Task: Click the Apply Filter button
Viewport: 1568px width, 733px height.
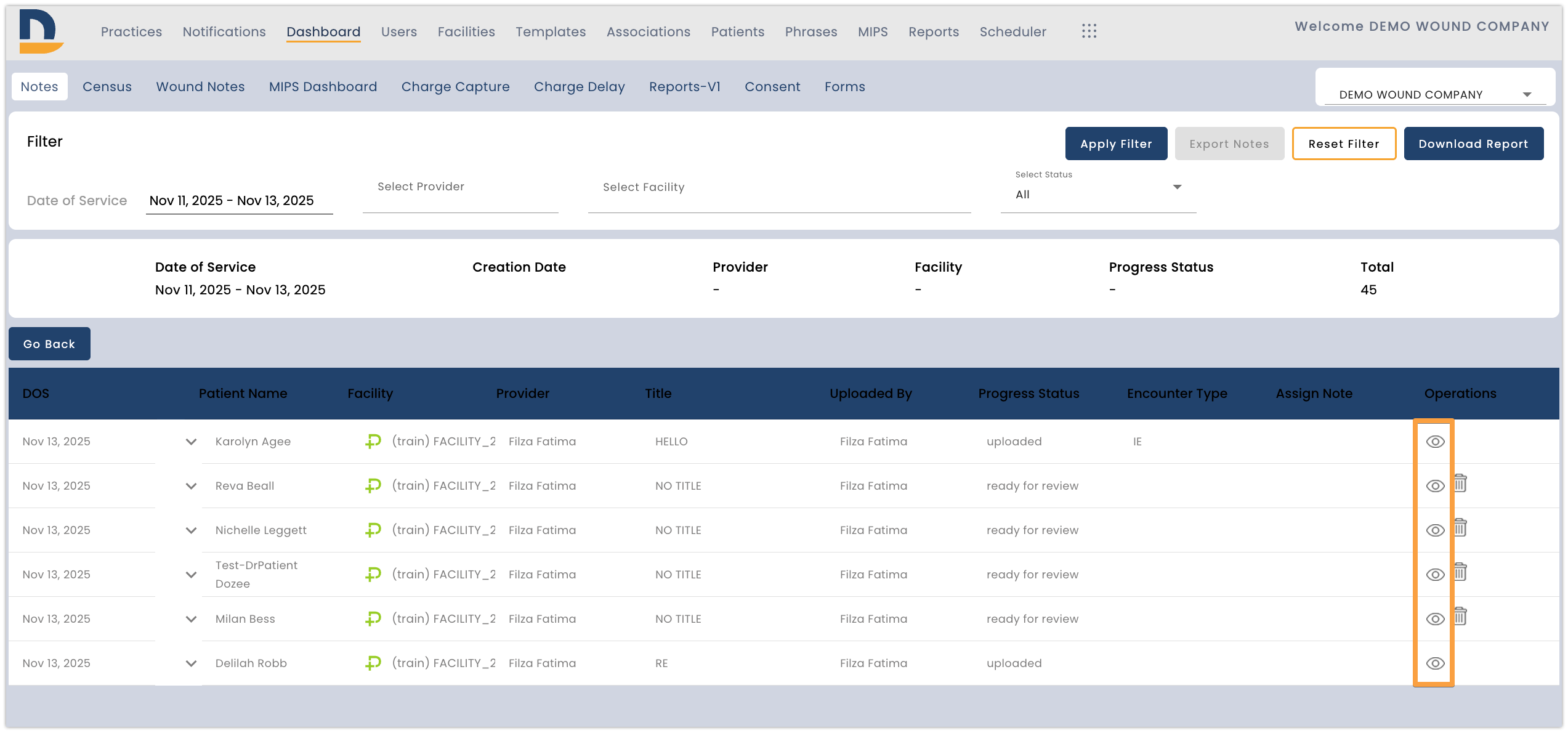Action: point(1116,144)
